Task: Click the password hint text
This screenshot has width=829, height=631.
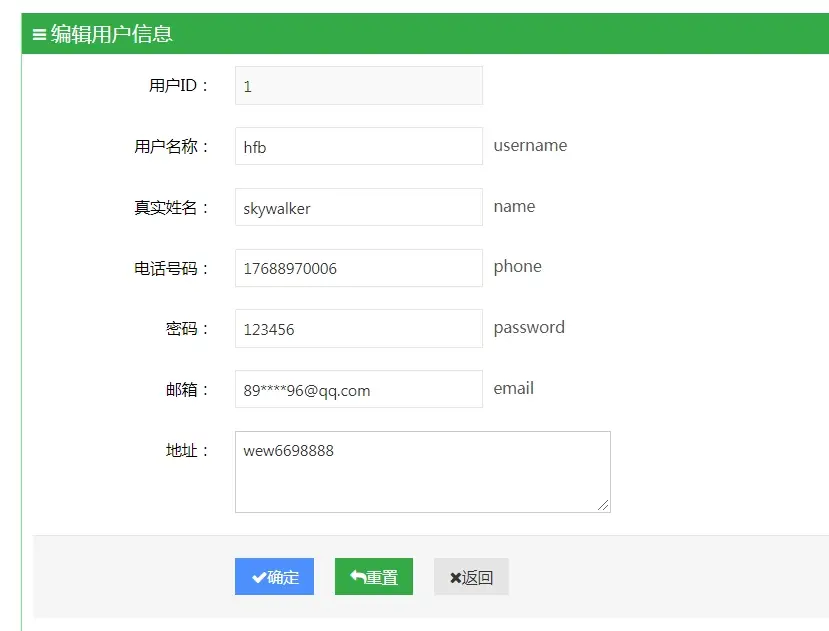Action: [529, 328]
